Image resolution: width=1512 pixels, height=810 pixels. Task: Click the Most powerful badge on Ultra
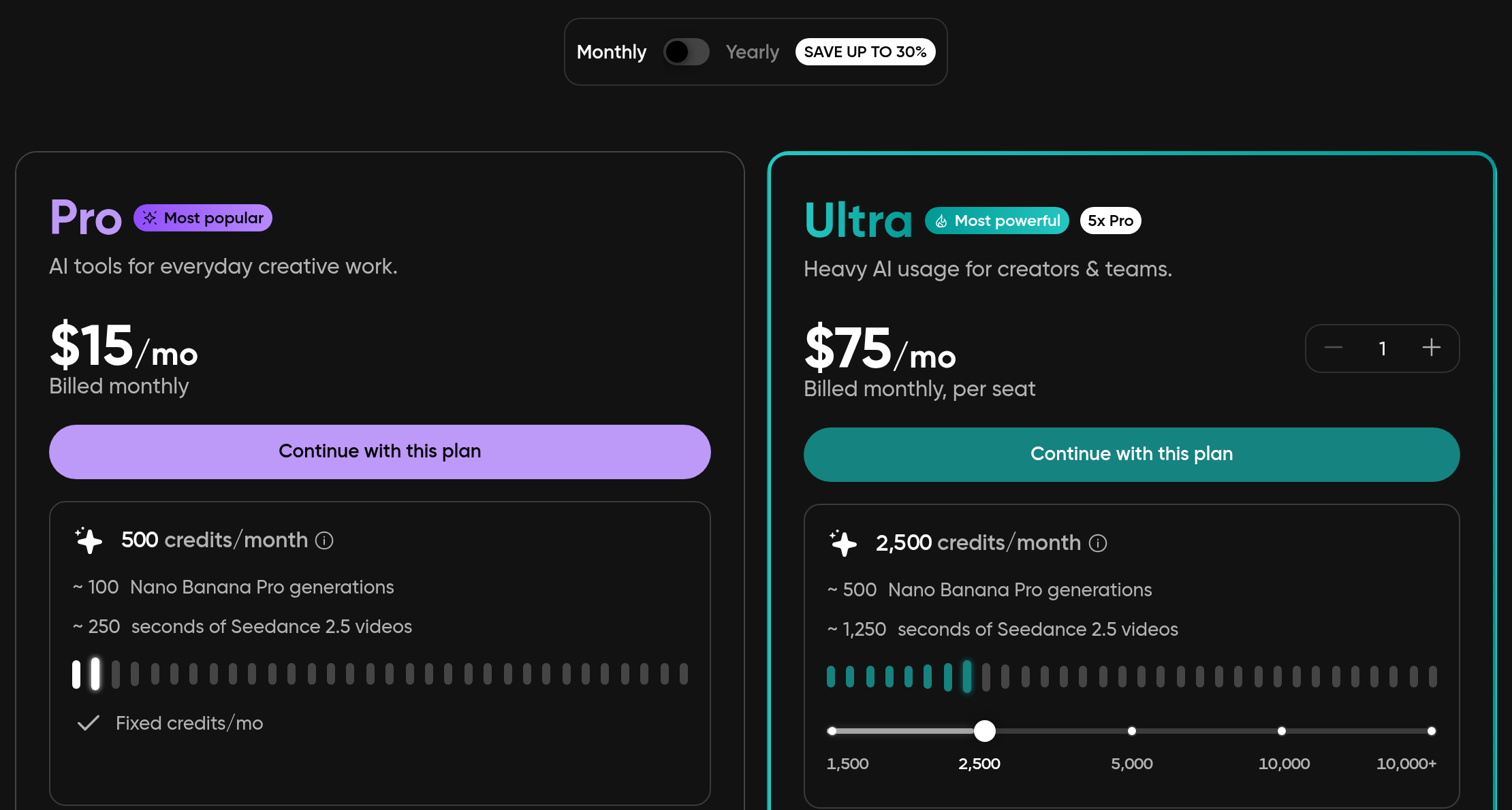click(997, 221)
